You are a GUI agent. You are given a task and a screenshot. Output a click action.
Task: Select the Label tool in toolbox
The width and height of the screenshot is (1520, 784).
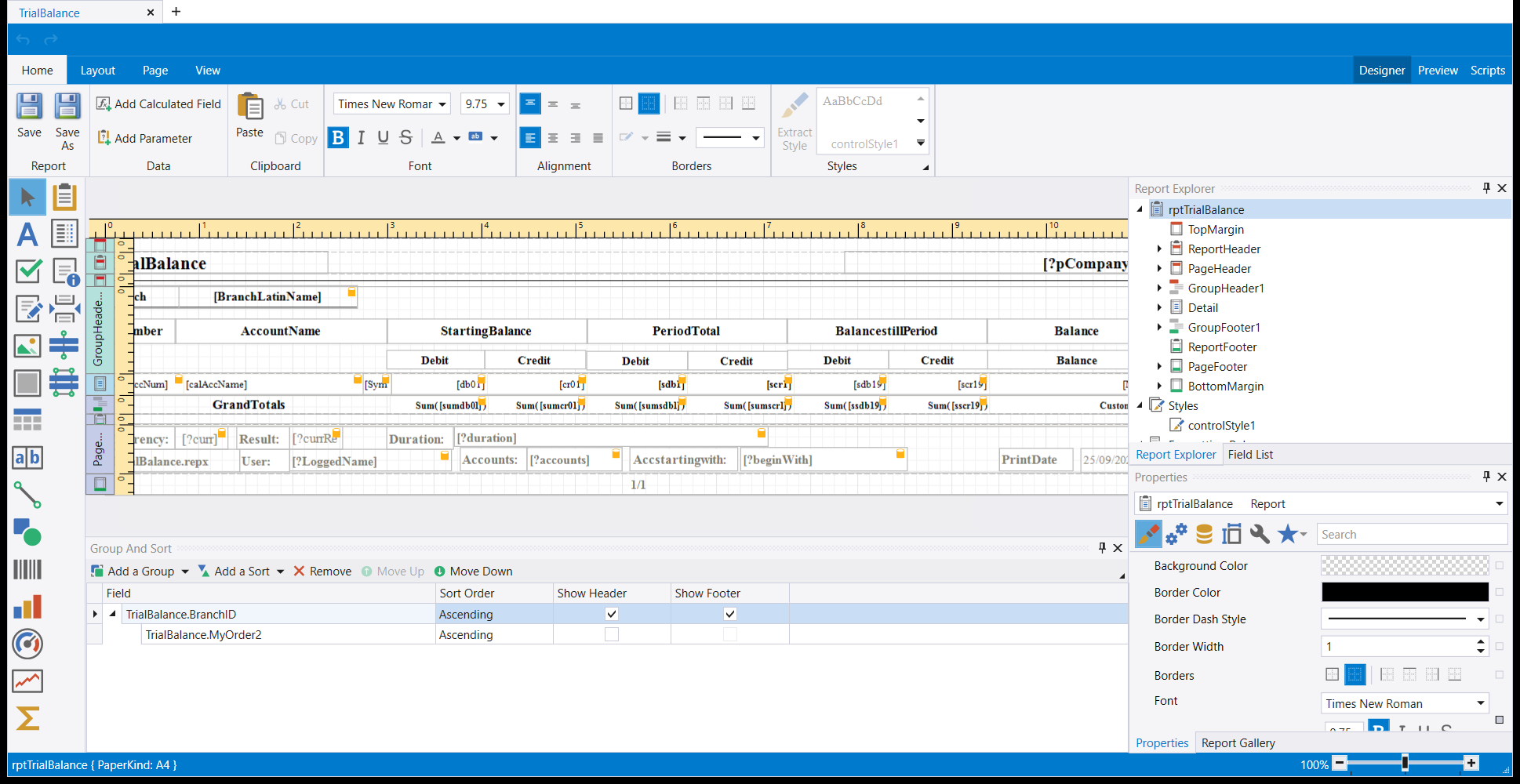[27, 234]
